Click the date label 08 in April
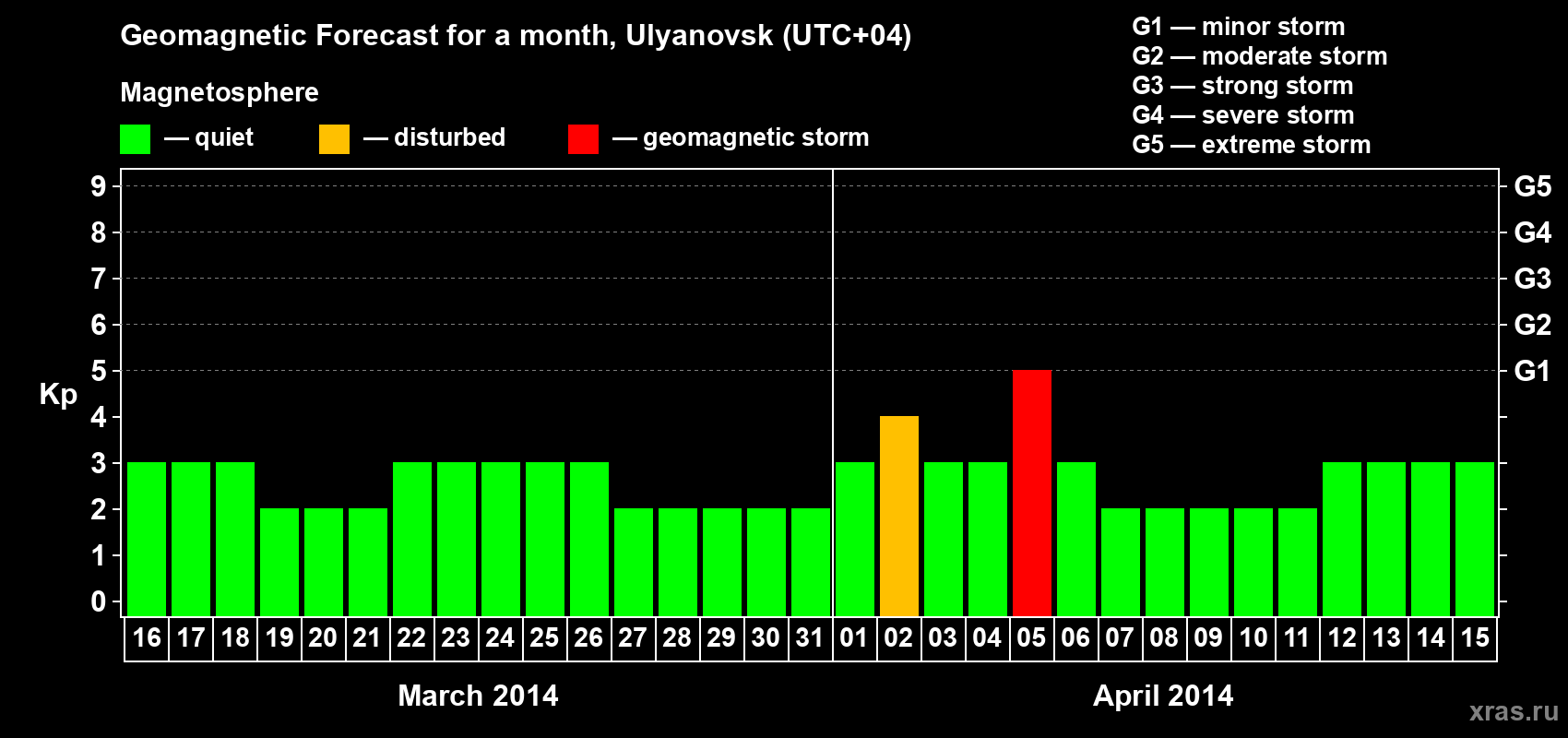 coord(1164,637)
